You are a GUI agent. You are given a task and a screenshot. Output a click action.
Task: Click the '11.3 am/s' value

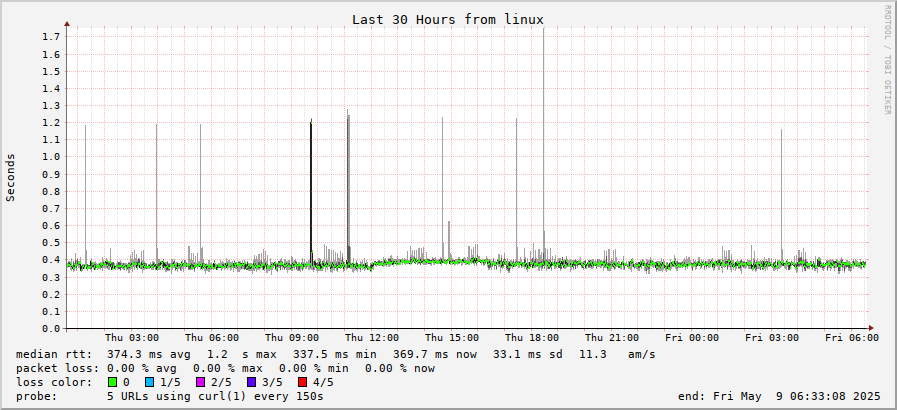pos(617,355)
